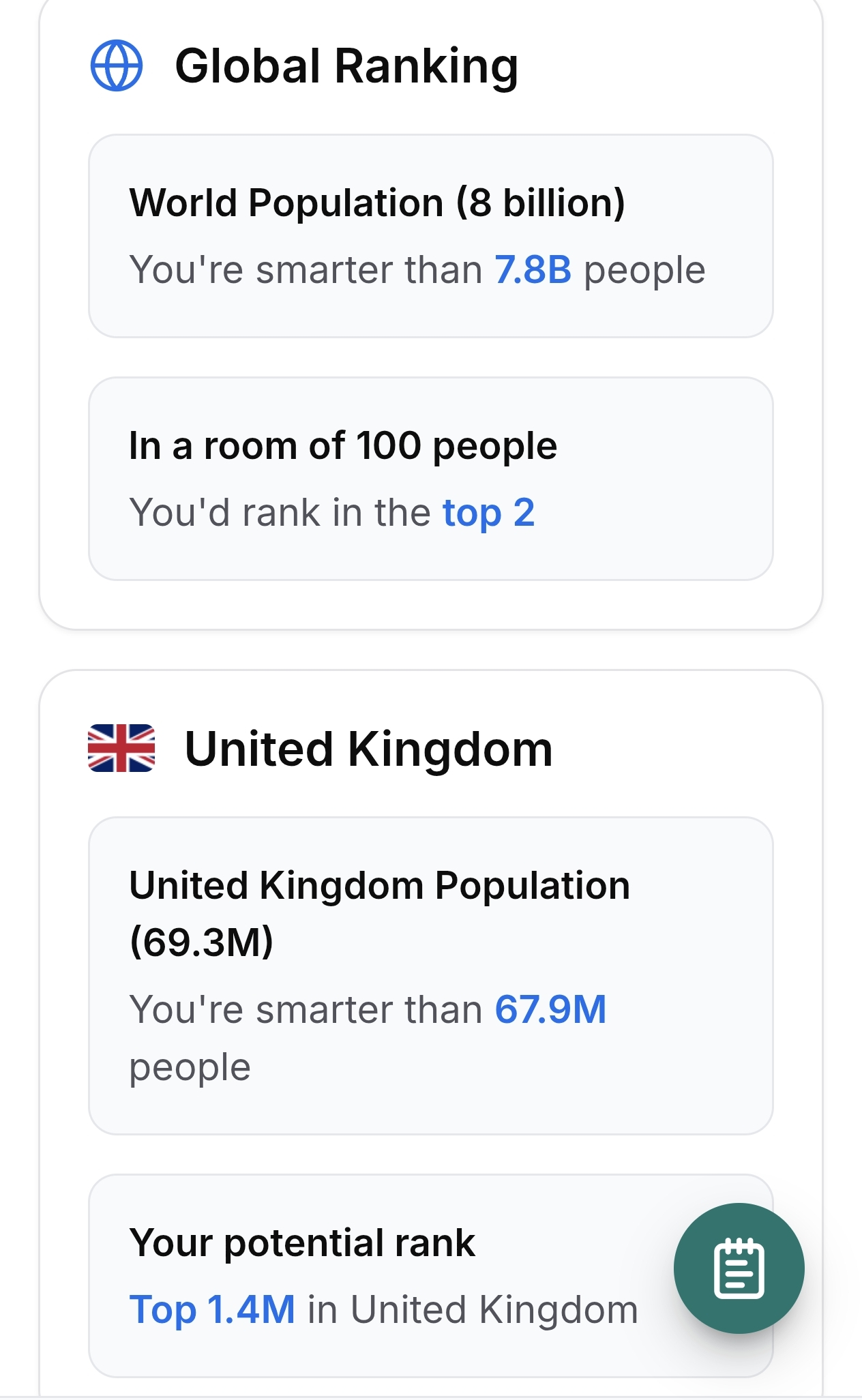Viewport: 862px width, 1400px height.
Task: Click the blue 67.9M figure
Action: [x=550, y=1009]
